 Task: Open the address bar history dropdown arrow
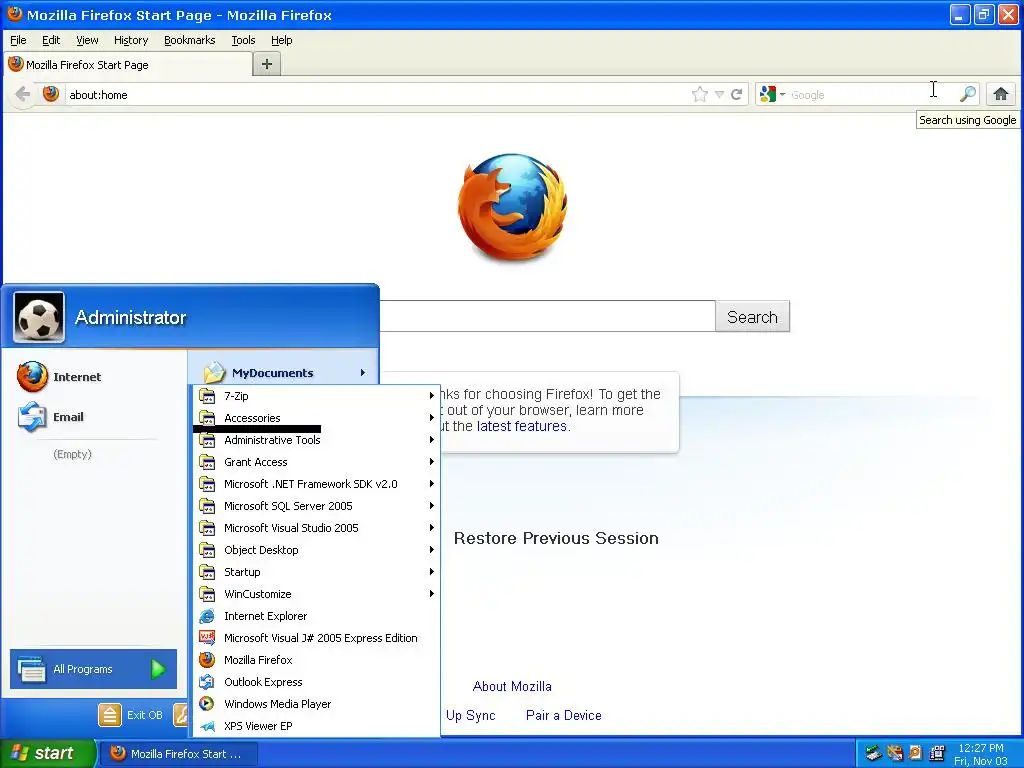coord(719,95)
